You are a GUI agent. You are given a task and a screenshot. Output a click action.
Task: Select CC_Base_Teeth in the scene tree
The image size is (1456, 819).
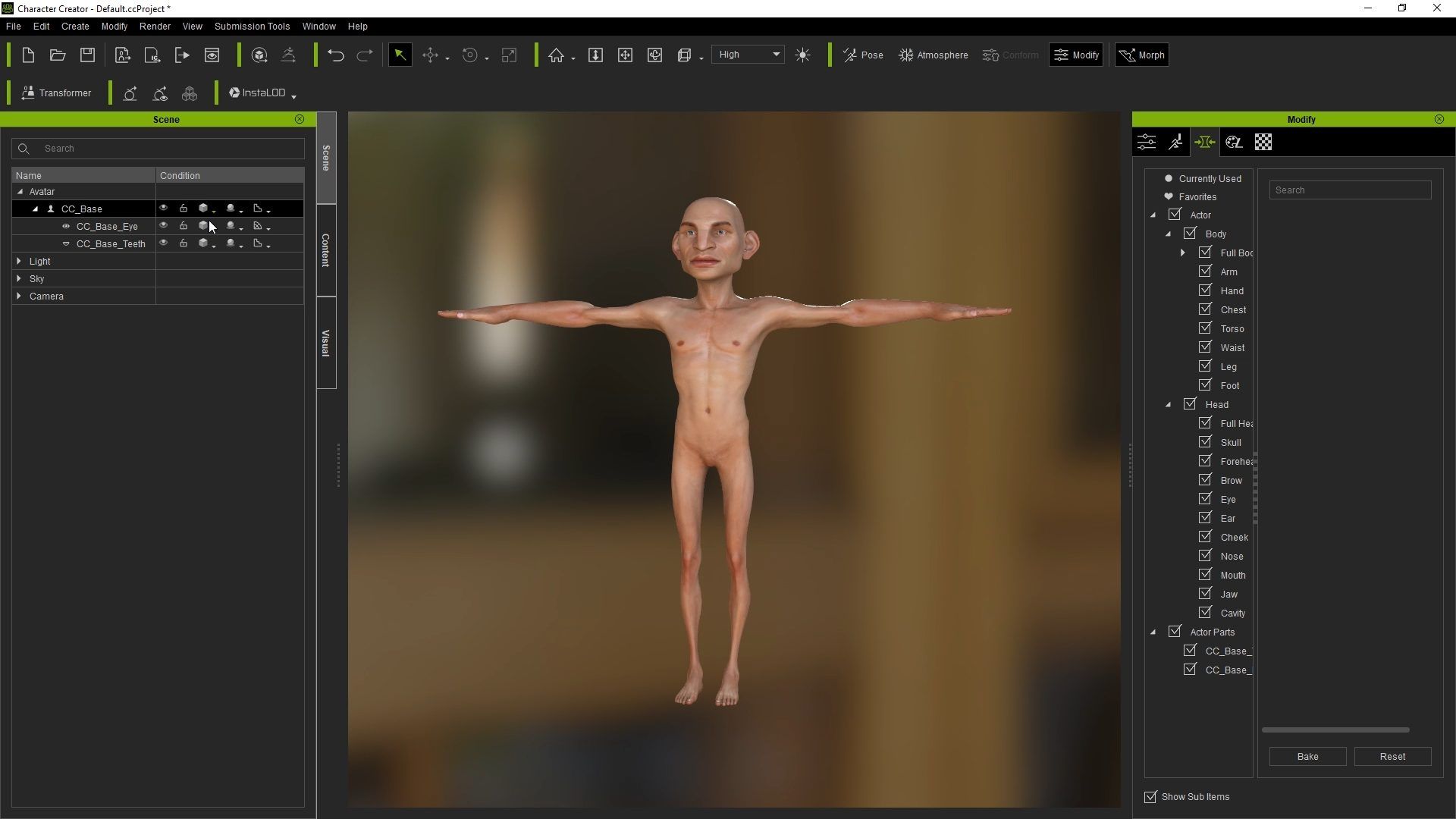pyautogui.click(x=111, y=244)
